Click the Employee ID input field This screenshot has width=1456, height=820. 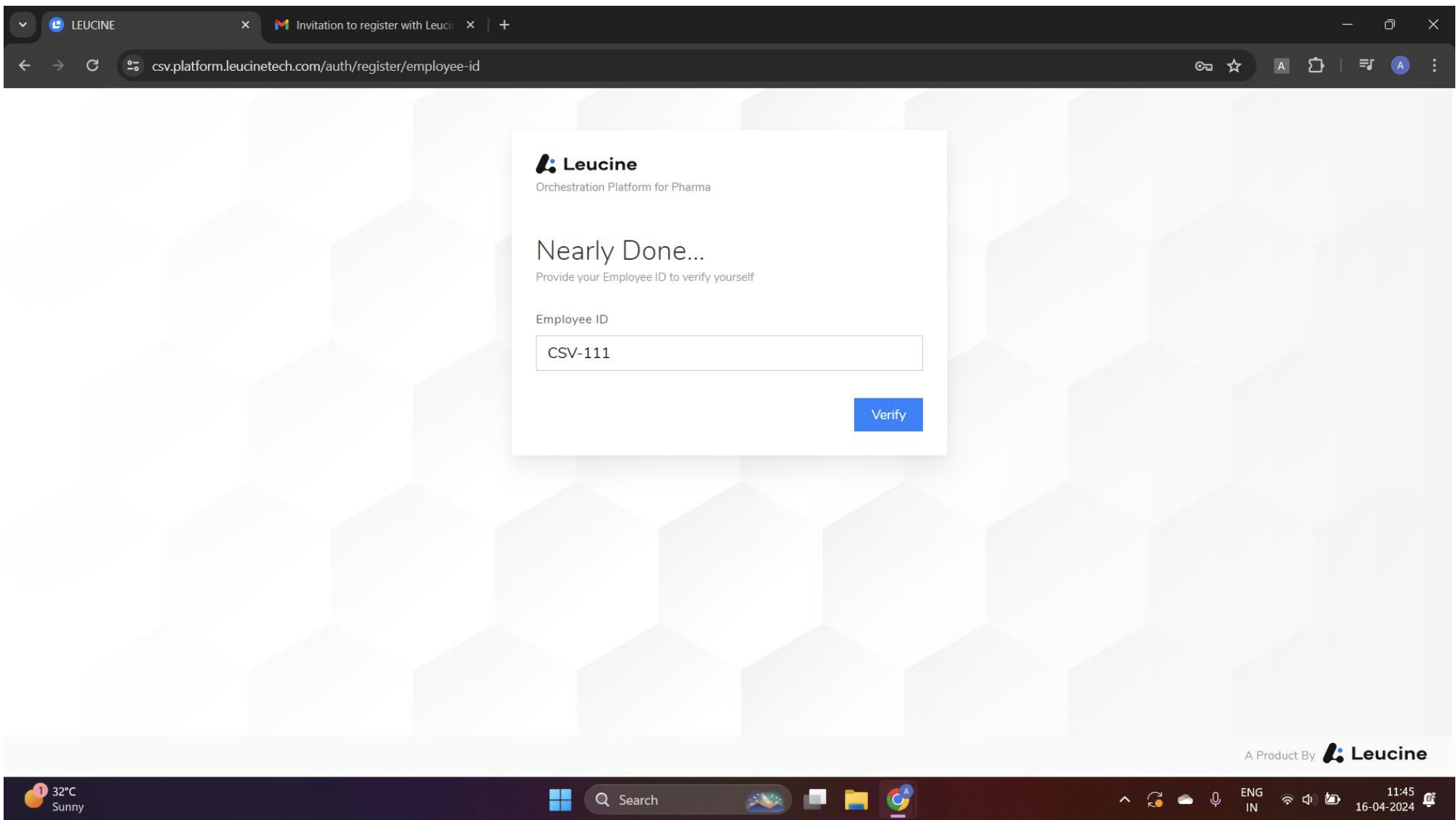tap(729, 353)
